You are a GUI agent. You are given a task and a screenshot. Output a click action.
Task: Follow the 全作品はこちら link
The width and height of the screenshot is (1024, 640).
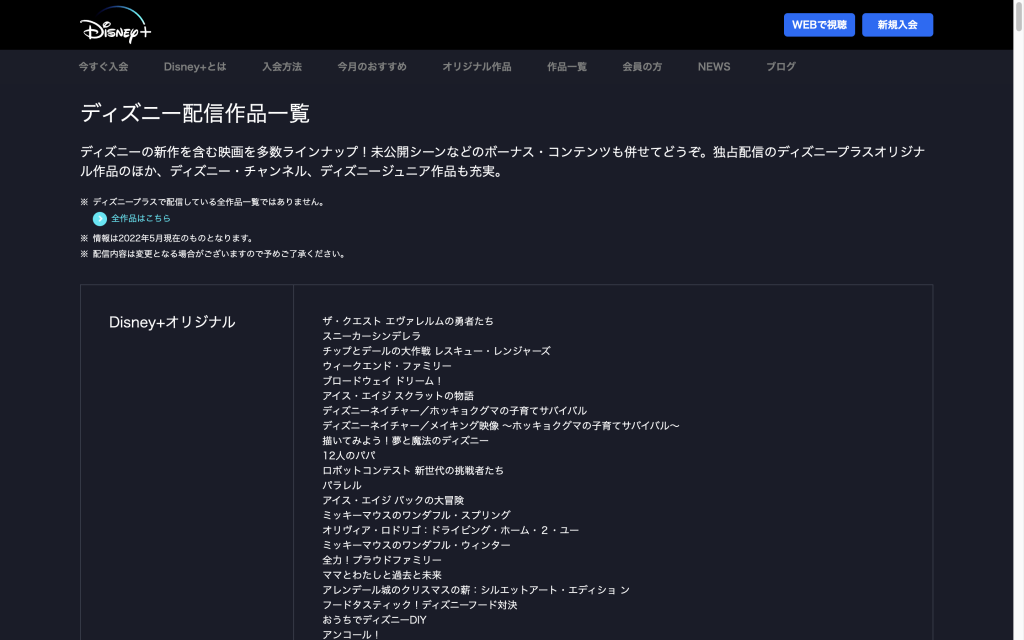(140, 219)
